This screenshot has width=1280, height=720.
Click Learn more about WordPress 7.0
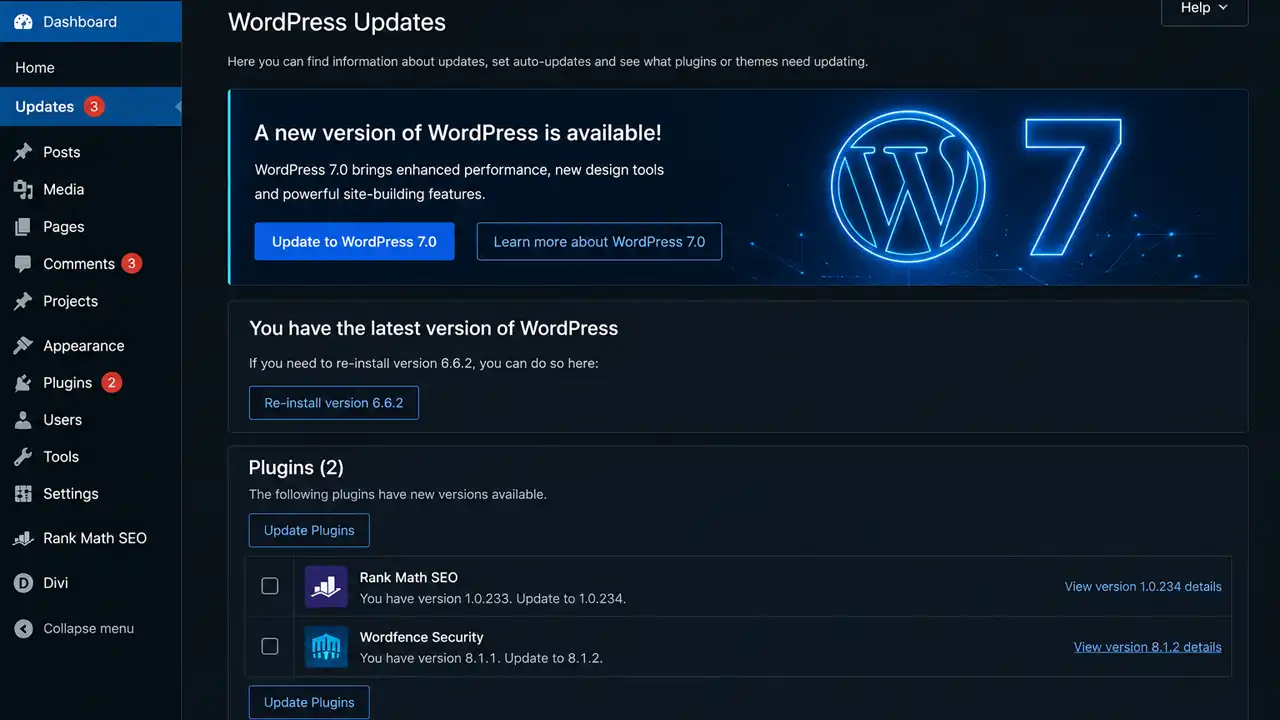(599, 242)
